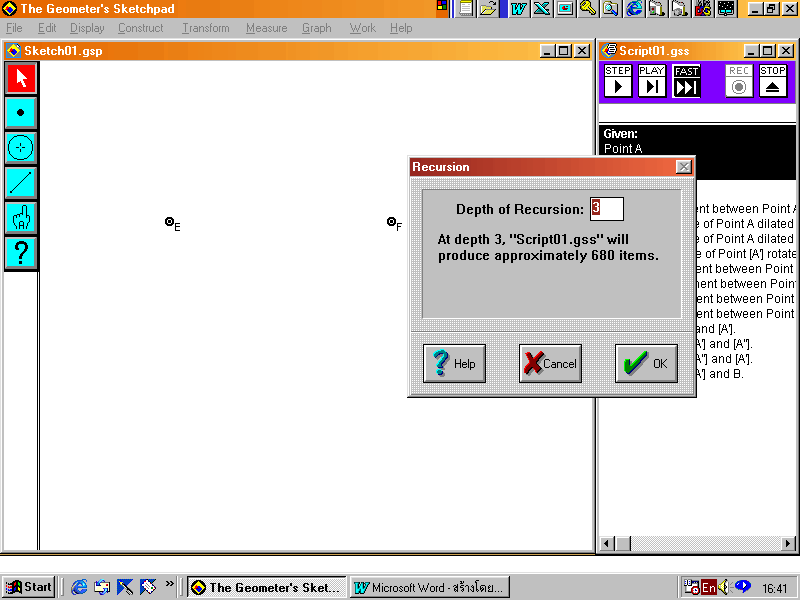Open the Transform menu

click(x=206, y=28)
